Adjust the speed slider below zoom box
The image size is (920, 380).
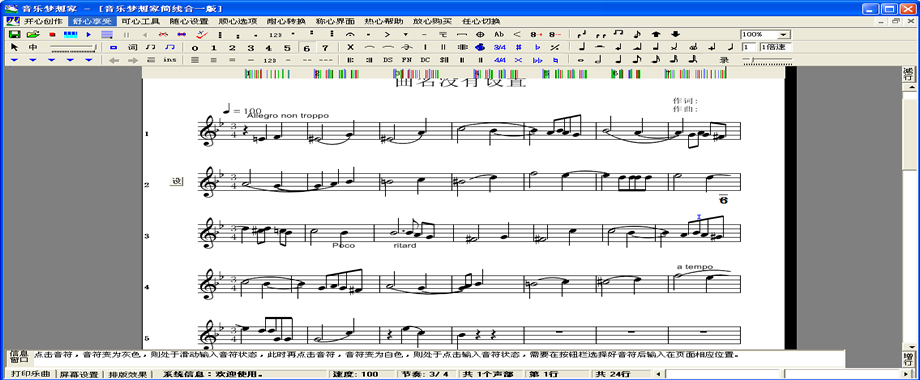coord(767,60)
